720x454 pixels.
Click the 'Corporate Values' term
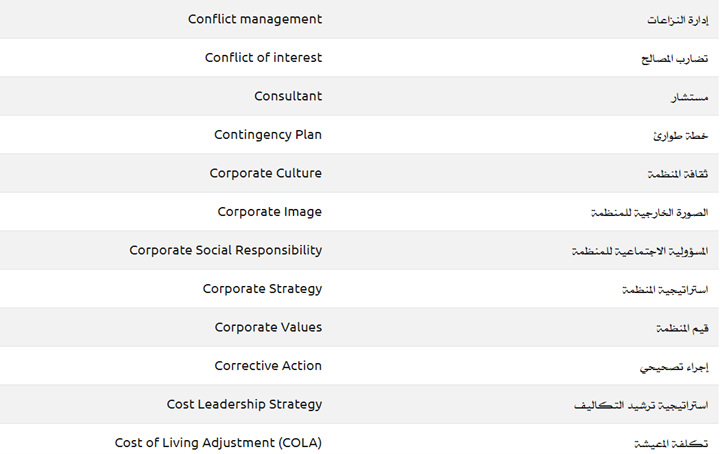click(x=268, y=327)
